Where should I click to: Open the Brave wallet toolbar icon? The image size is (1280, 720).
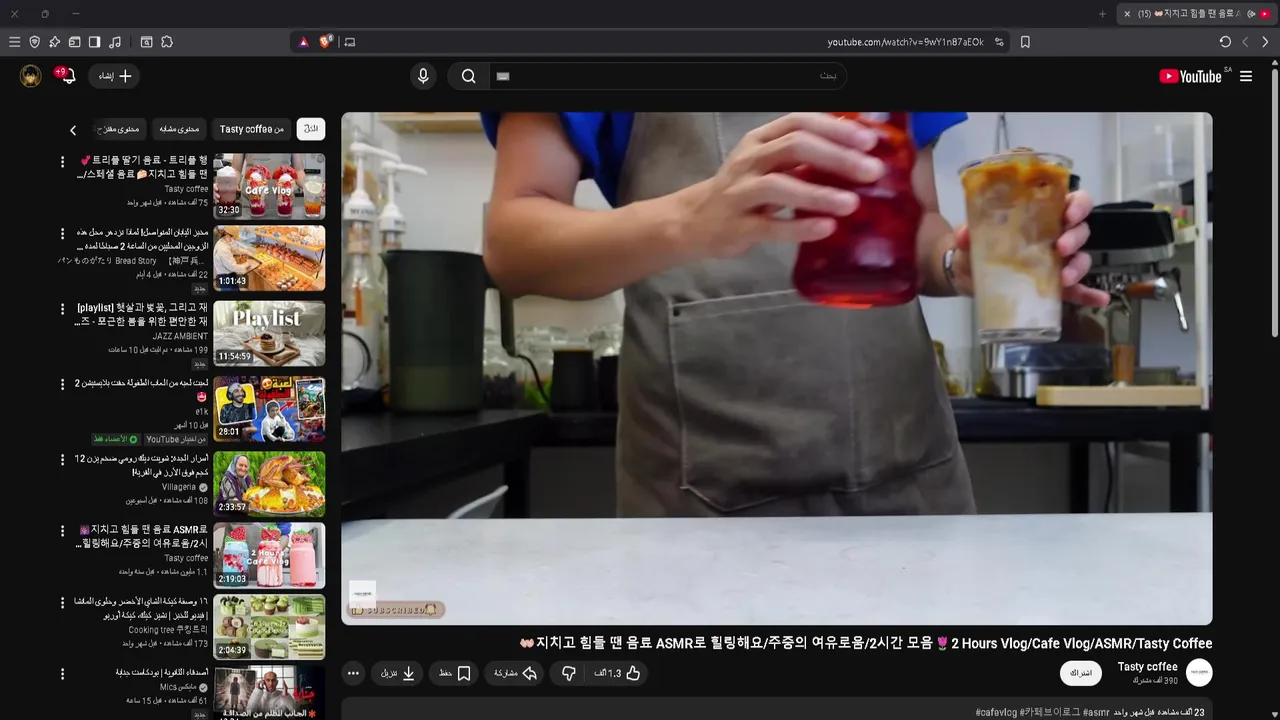pyautogui.click(x=74, y=42)
